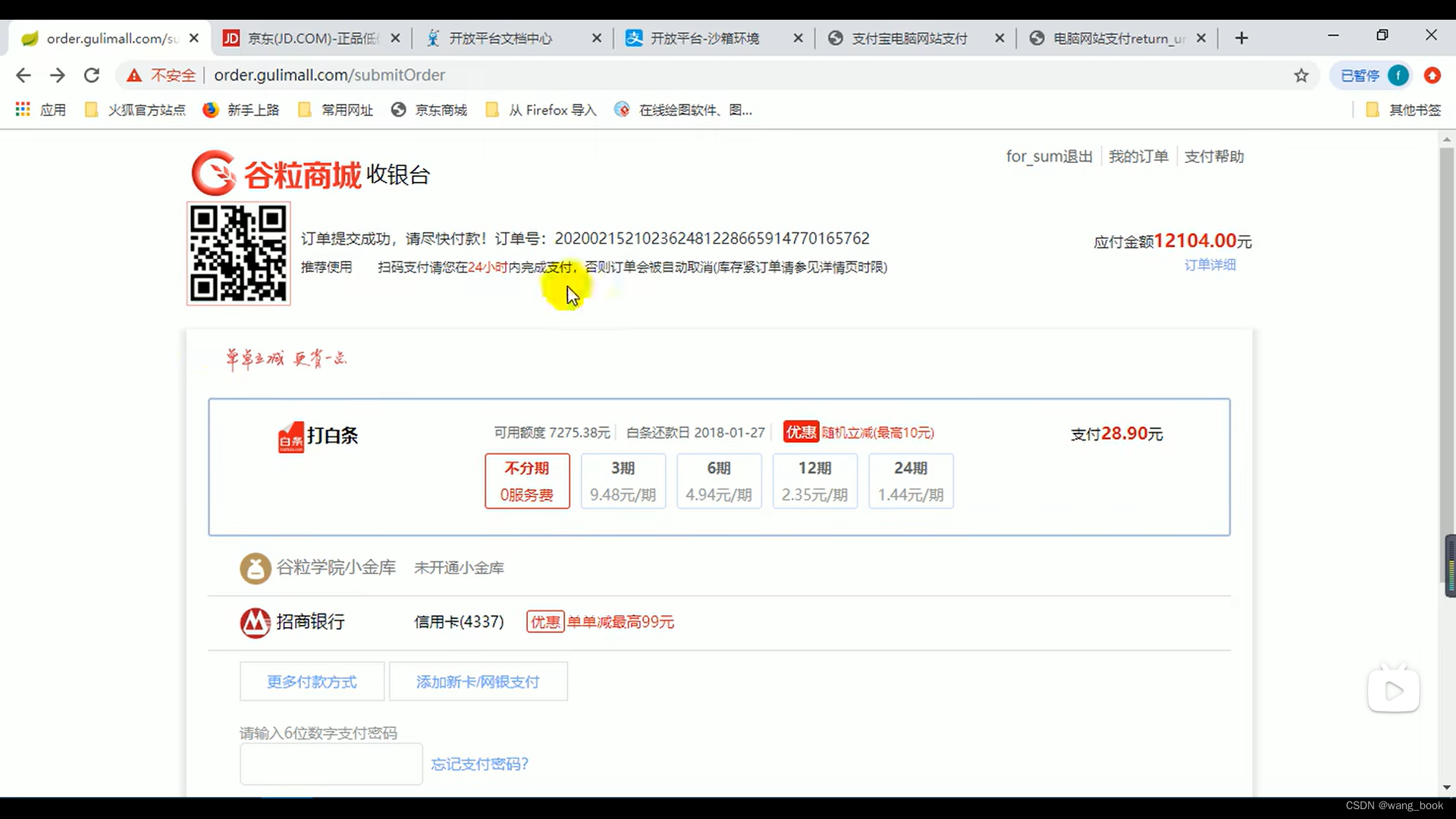Select the 3期 installment option
The image size is (1456, 819).
[x=623, y=481]
